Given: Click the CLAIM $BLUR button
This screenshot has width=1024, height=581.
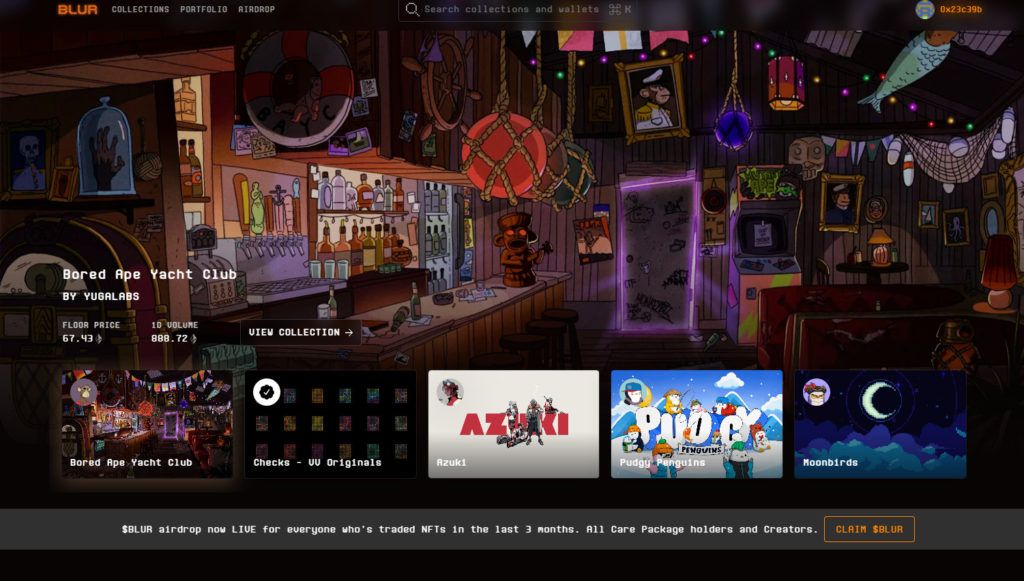Looking at the screenshot, I should tap(869, 529).
